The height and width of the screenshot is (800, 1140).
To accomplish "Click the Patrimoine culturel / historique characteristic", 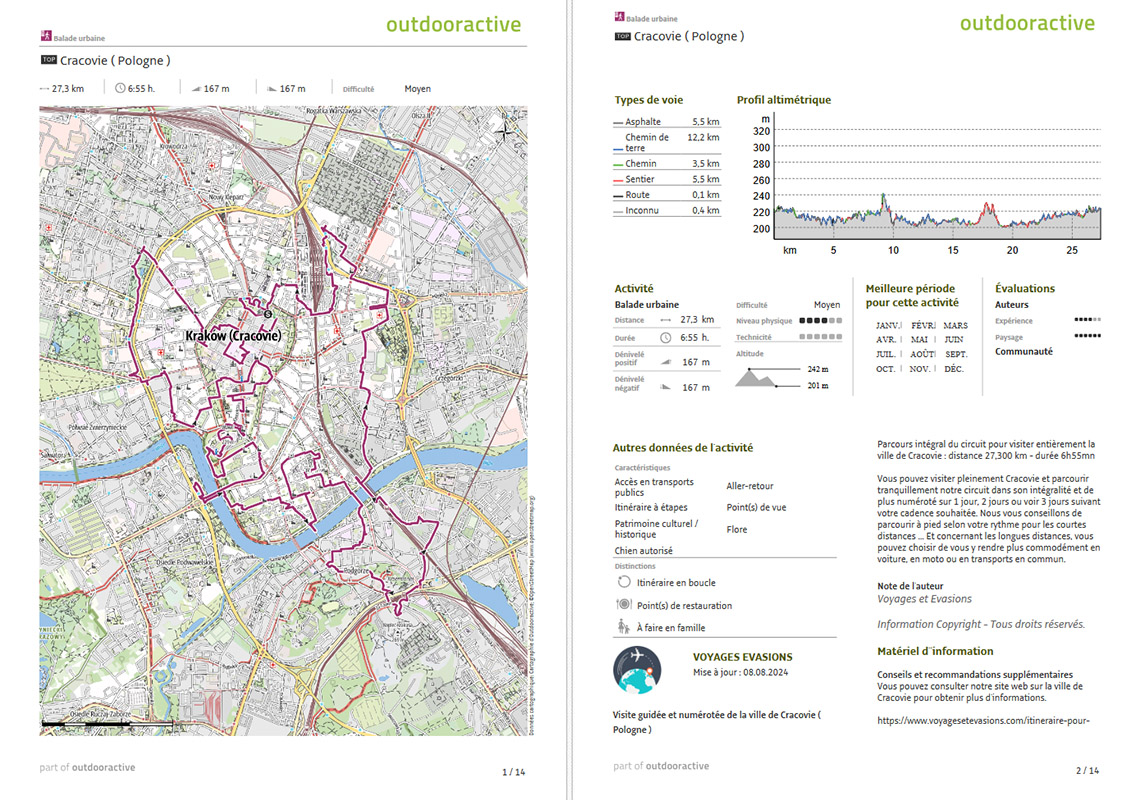I will point(656,529).
